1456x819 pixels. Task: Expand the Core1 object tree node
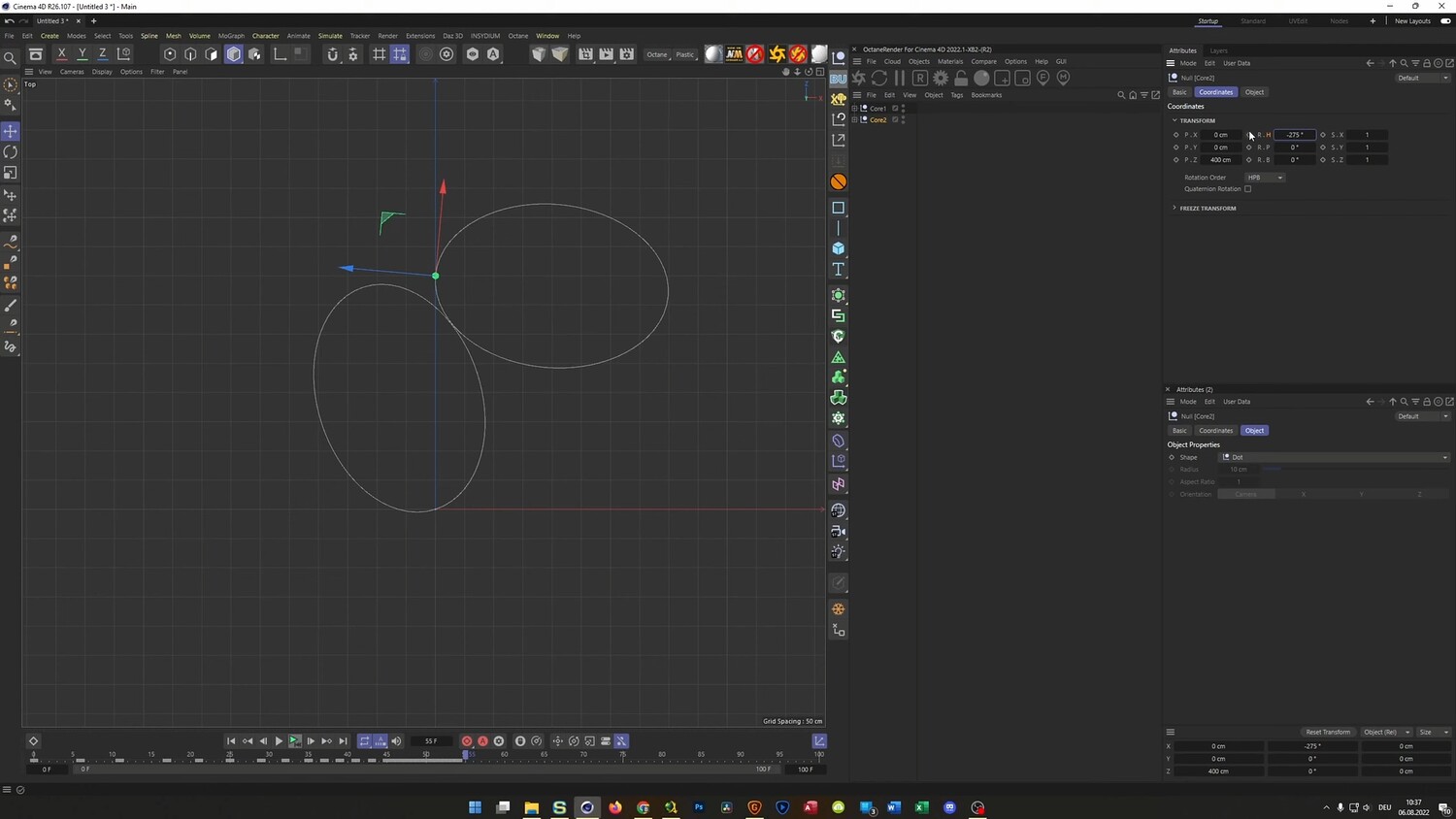855,109
